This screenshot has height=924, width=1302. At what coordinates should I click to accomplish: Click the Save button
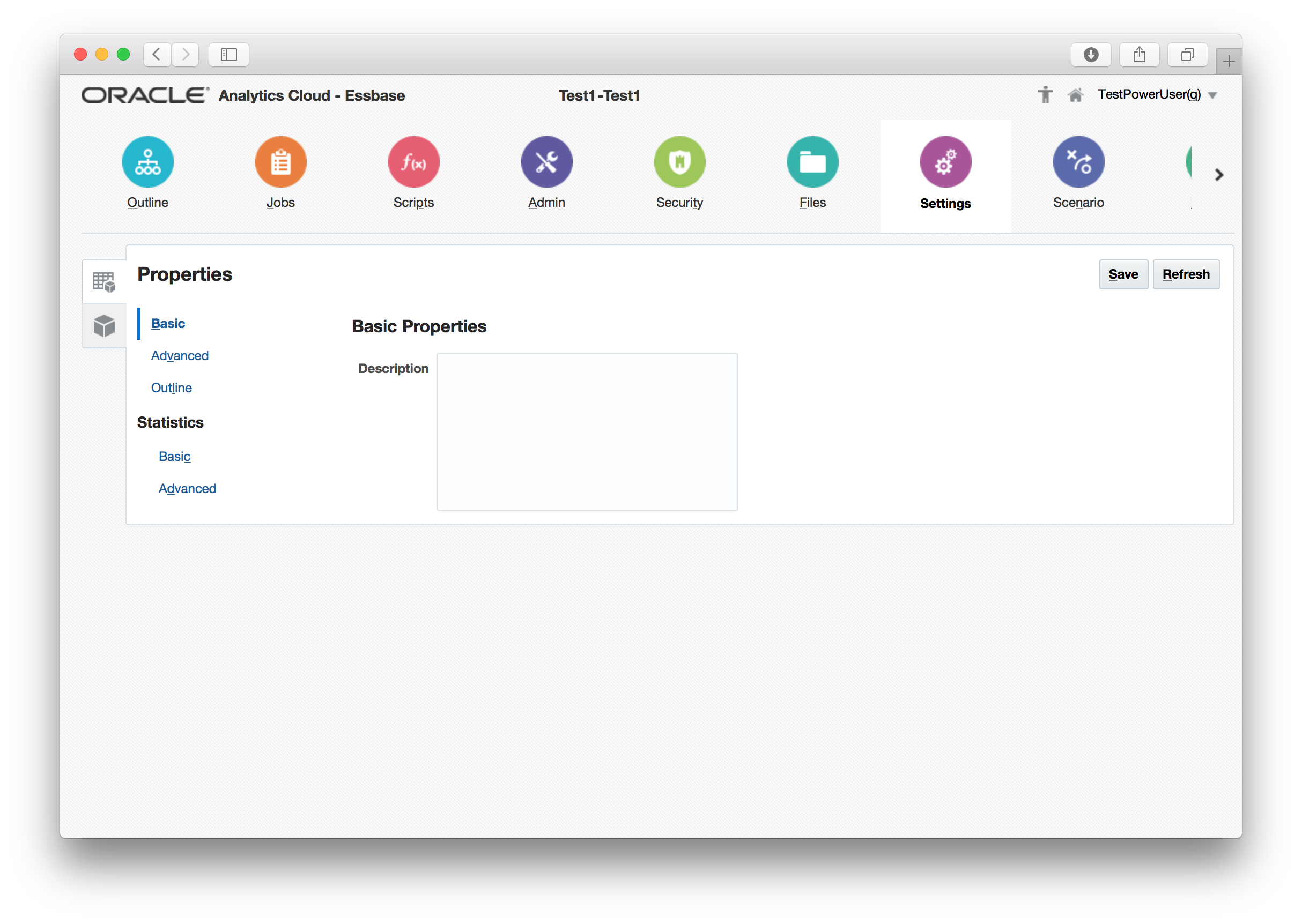pos(1123,274)
